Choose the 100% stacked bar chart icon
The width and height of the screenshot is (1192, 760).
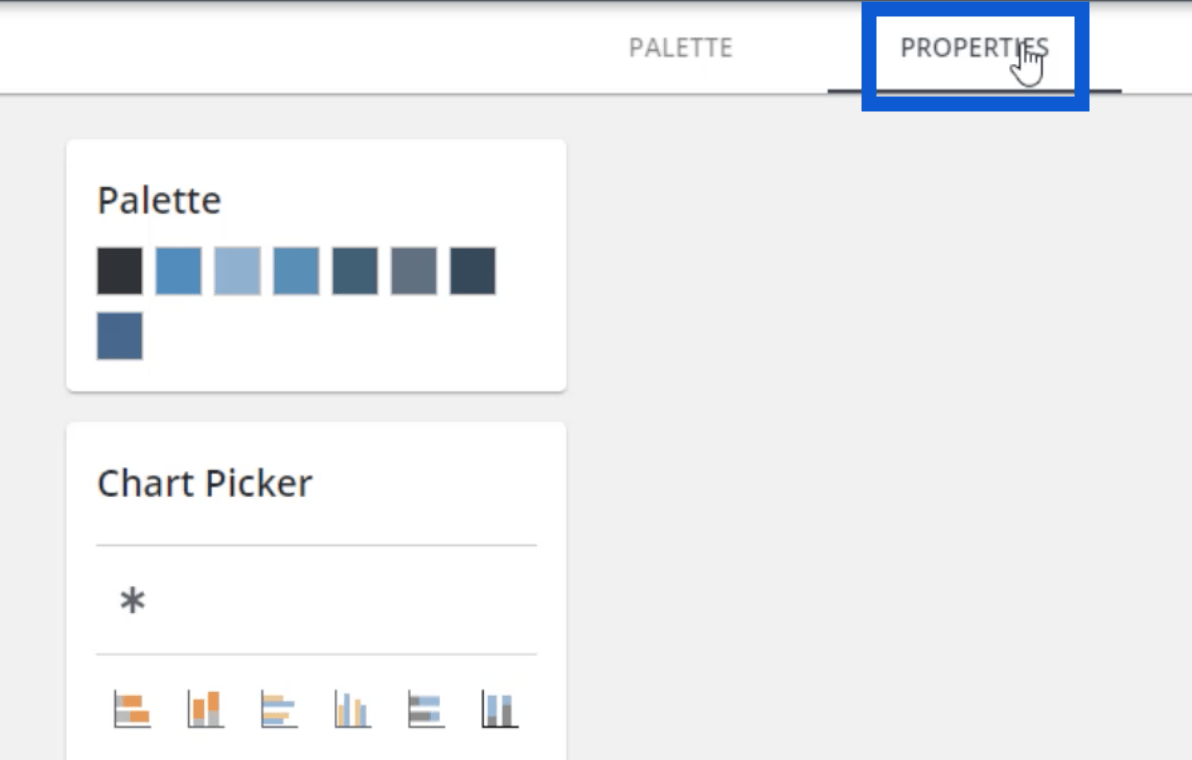426,709
